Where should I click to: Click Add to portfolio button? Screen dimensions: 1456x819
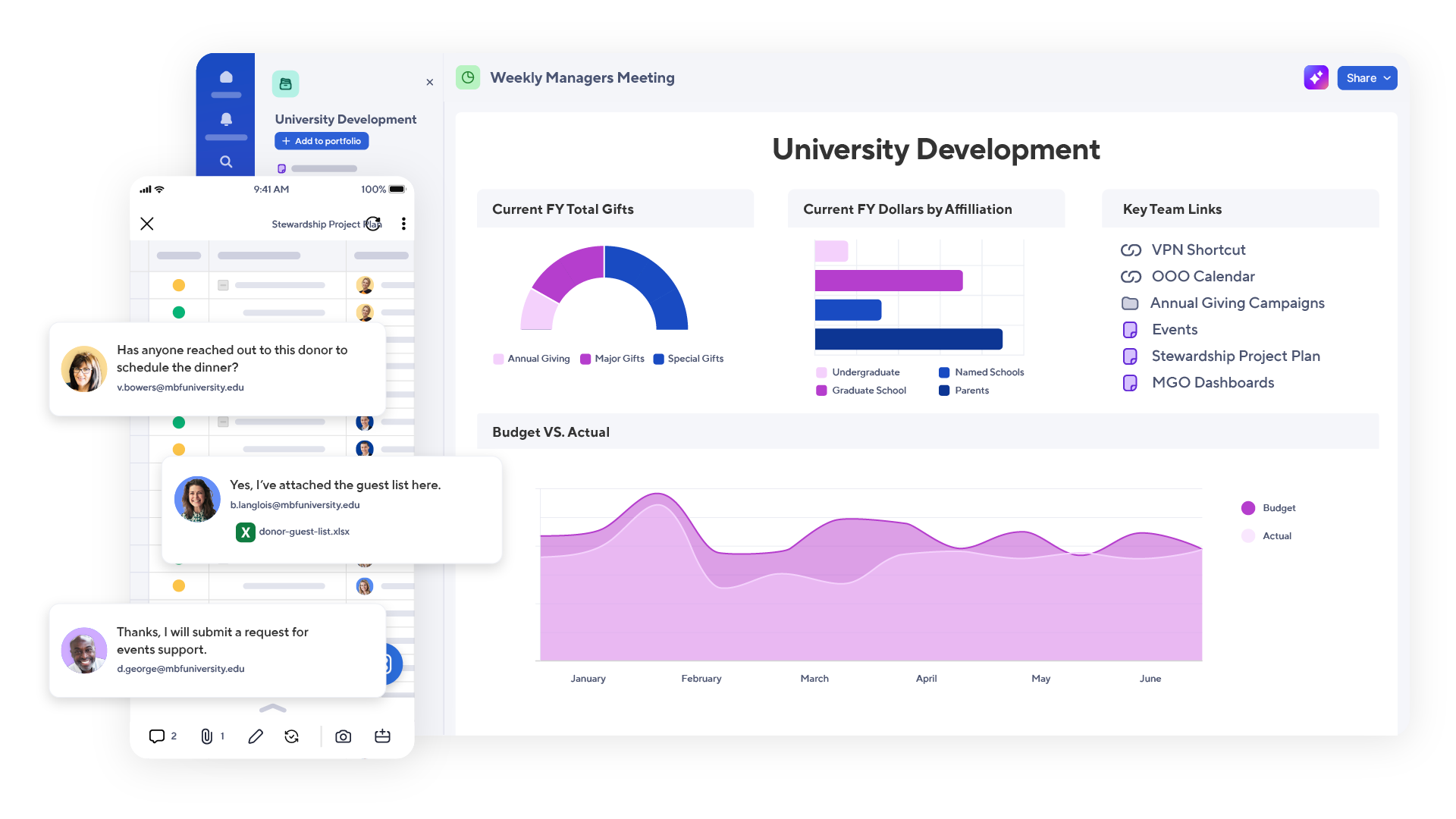[x=322, y=141]
